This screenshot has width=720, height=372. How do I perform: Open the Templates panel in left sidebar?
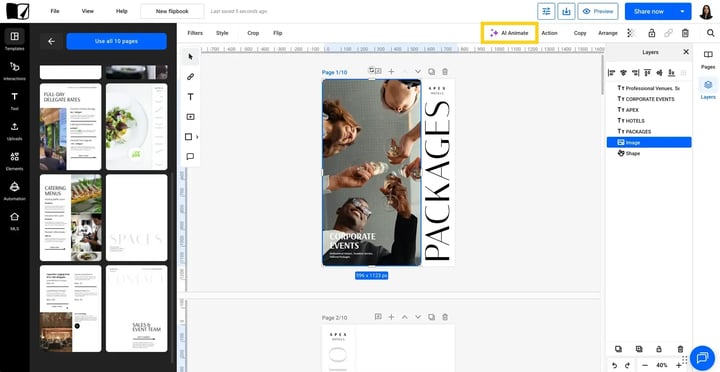(x=15, y=40)
